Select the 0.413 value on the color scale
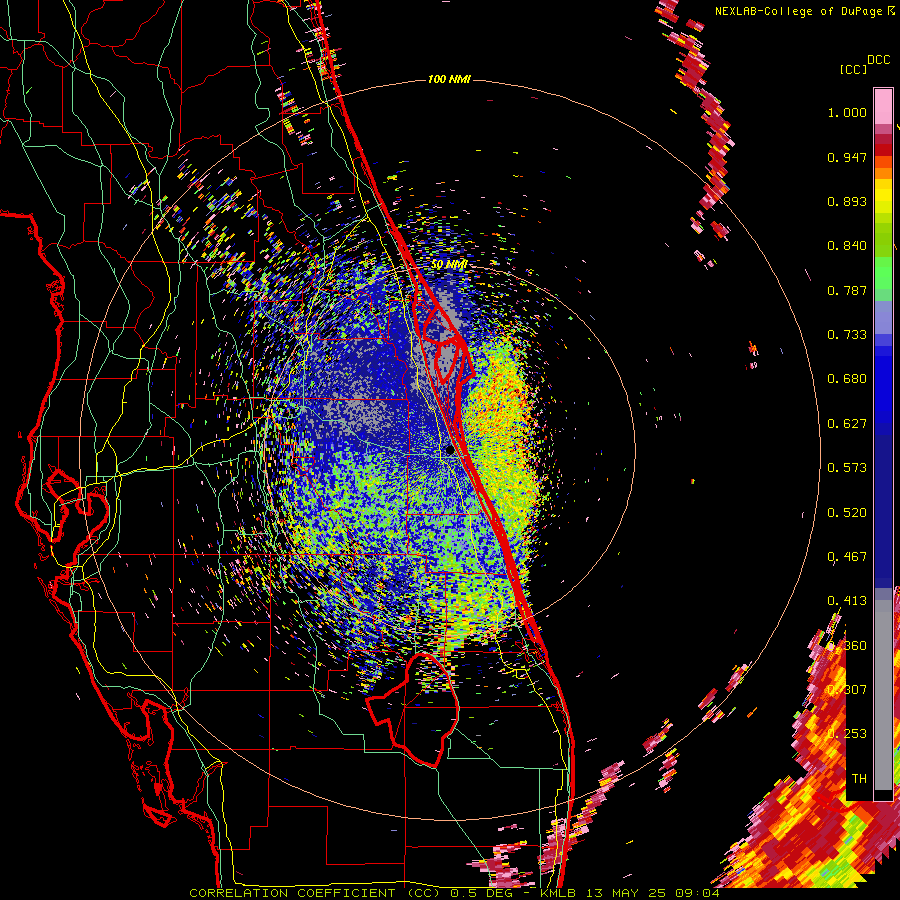Screen dimensions: 900x900 847,601
